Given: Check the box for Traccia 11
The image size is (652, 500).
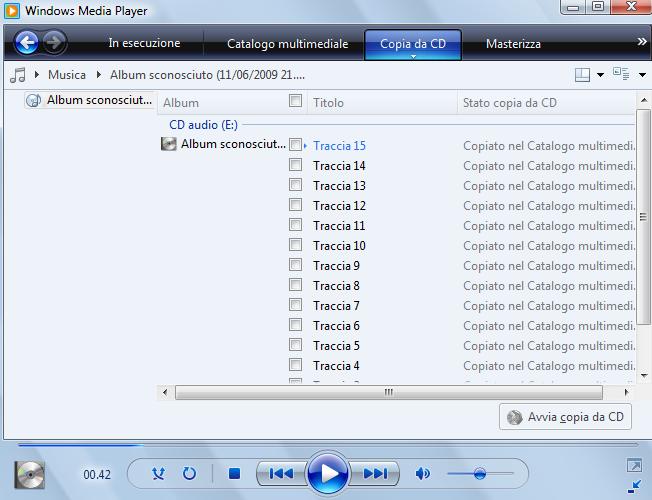Looking at the screenshot, I should 295,224.
